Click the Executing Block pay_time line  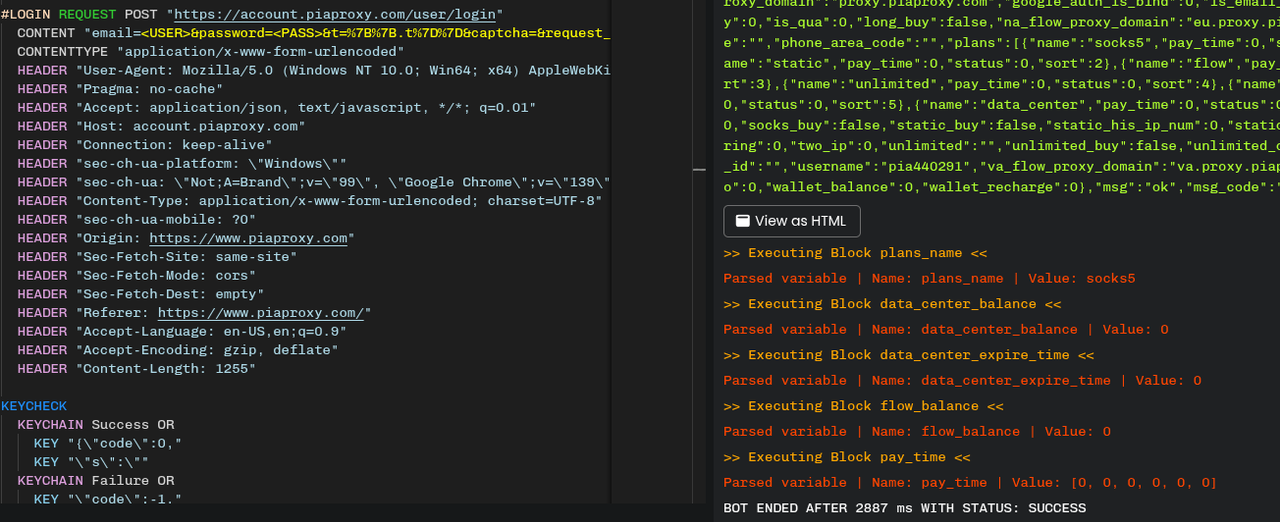pos(847,457)
